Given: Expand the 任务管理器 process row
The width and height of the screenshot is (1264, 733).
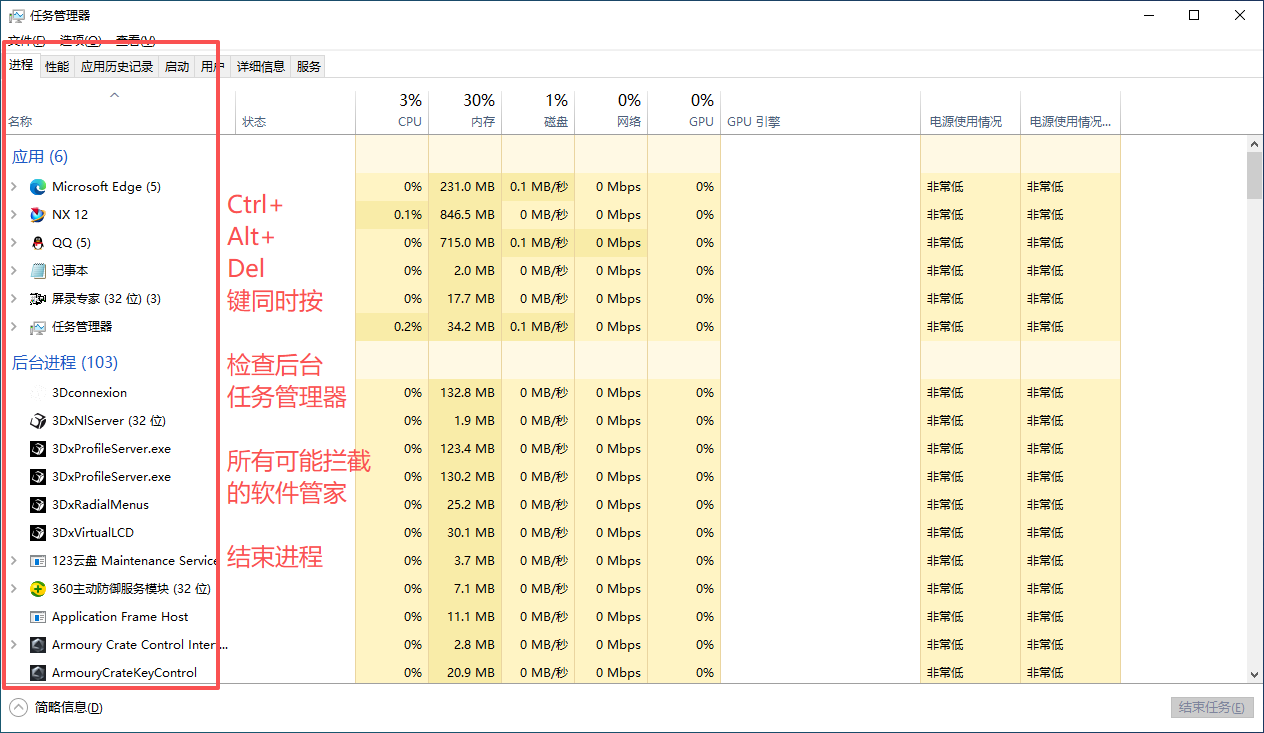Looking at the screenshot, I should pos(14,327).
